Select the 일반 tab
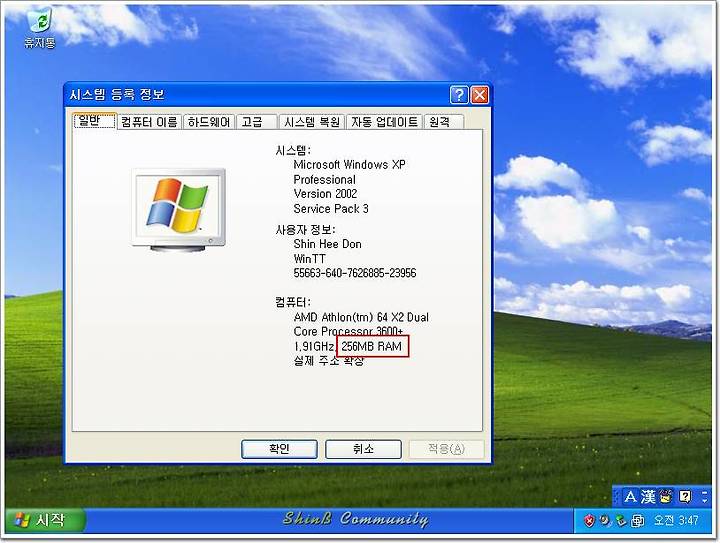The image size is (720, 543). pyautogui.click(x=95, y=121)
